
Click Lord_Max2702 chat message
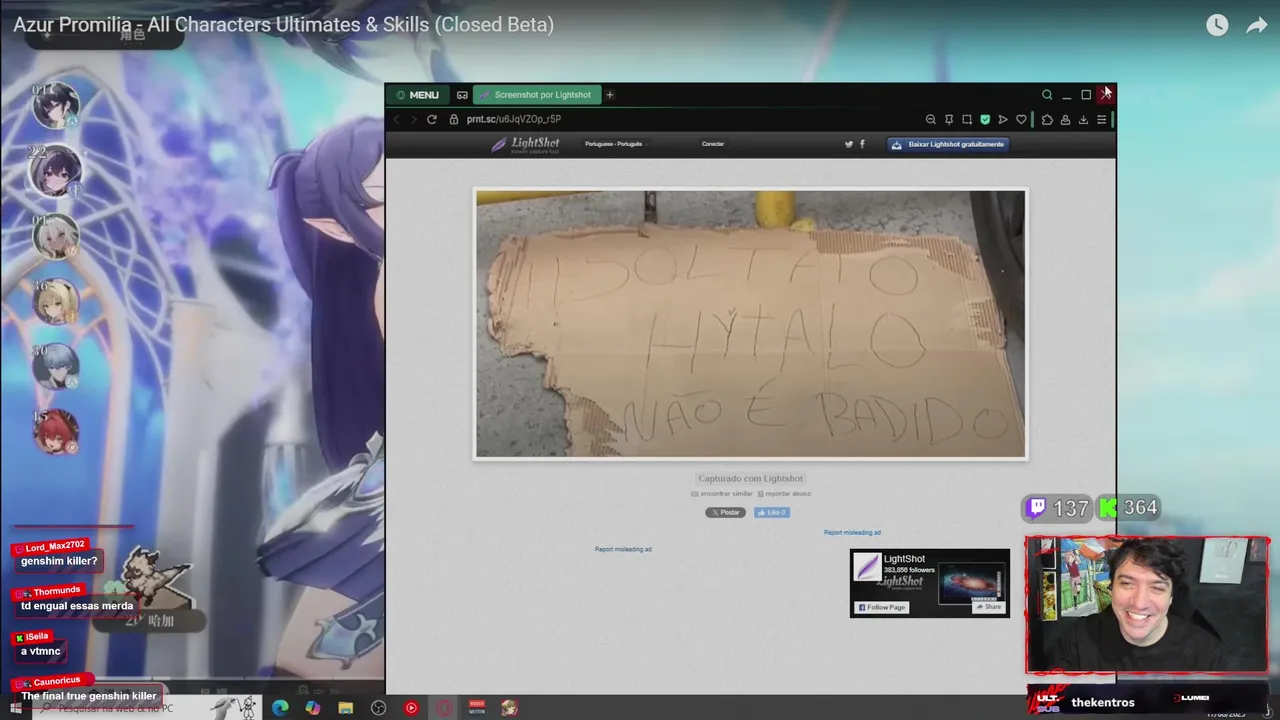pos(58,562)
